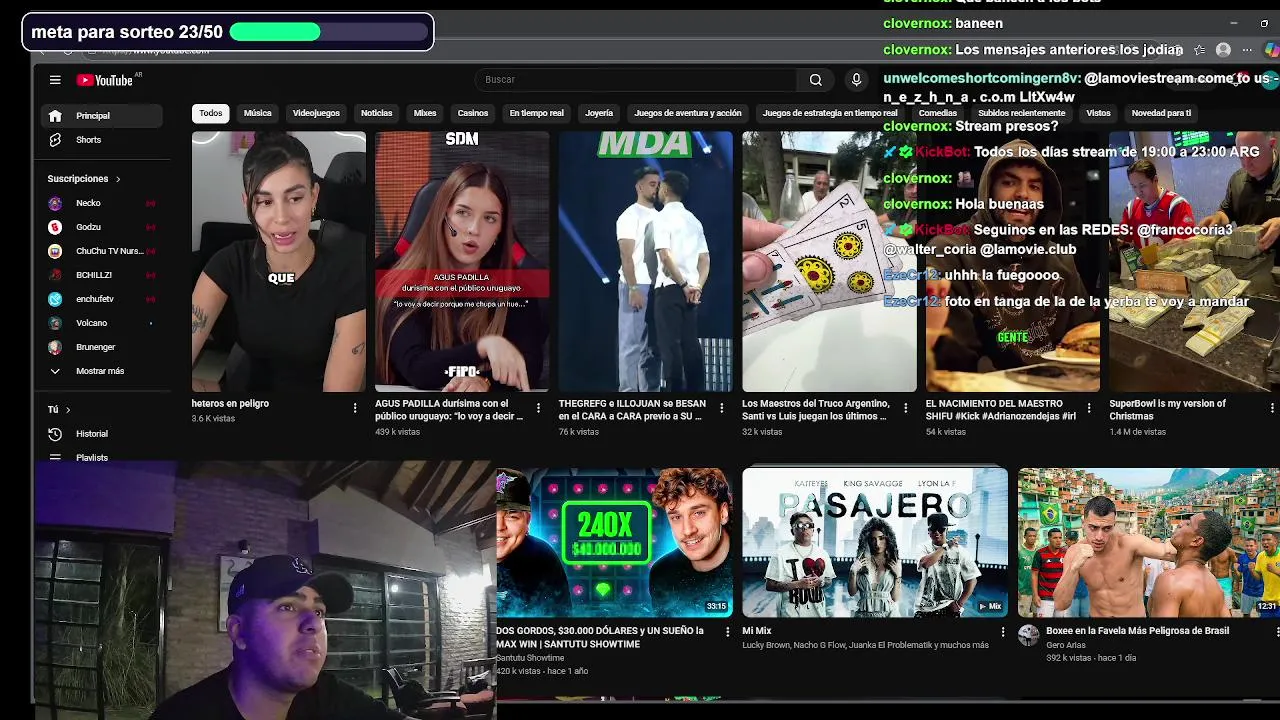Expand the Tú section chevron
This screenshot has width=1280, height=720.
68,410
